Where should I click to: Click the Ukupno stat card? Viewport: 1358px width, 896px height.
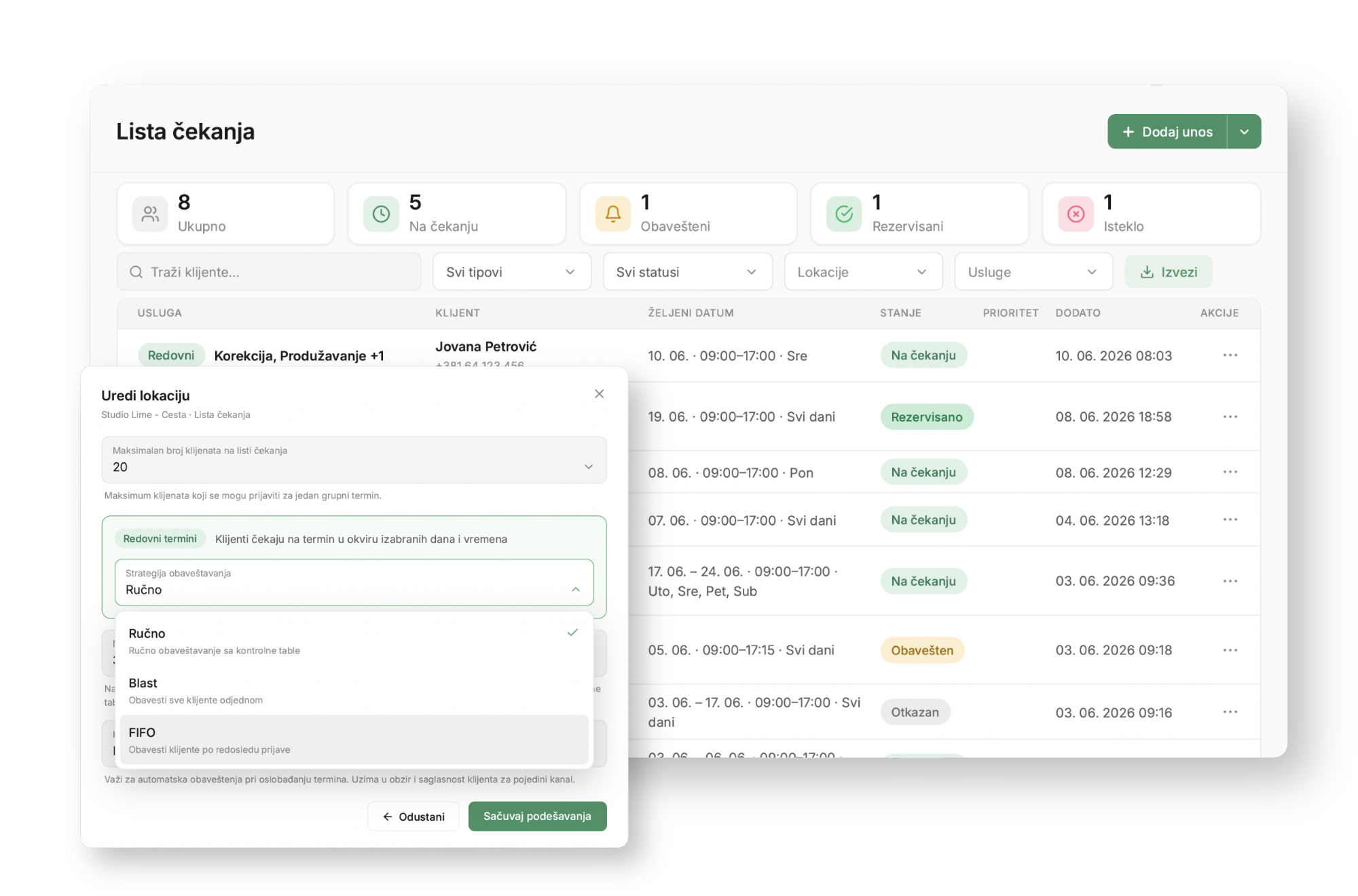(x=225, y=214)
